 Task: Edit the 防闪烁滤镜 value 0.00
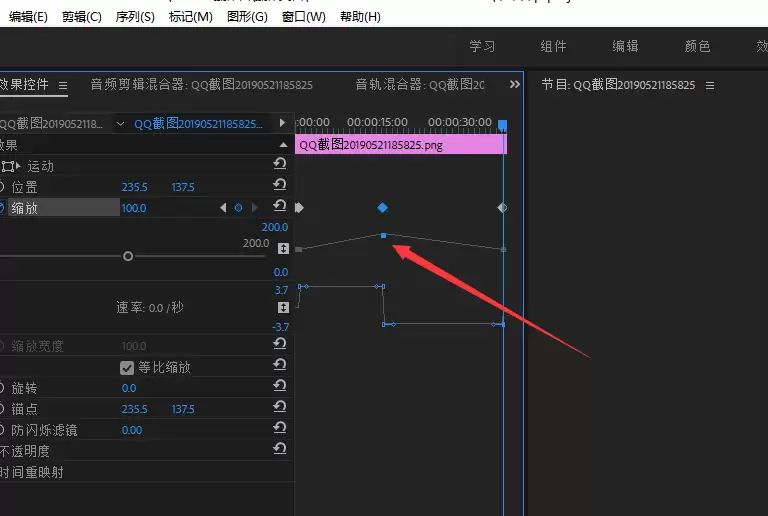point(132,430)
